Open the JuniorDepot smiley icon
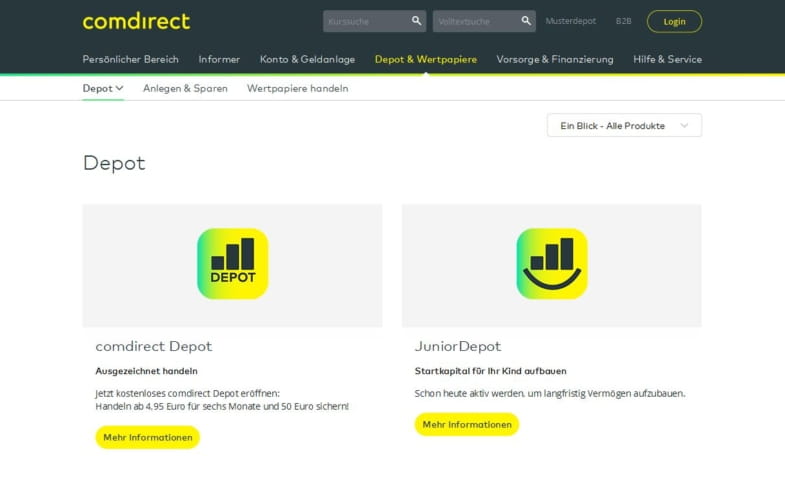Screen dimensions: 785x487 [552, 264]
